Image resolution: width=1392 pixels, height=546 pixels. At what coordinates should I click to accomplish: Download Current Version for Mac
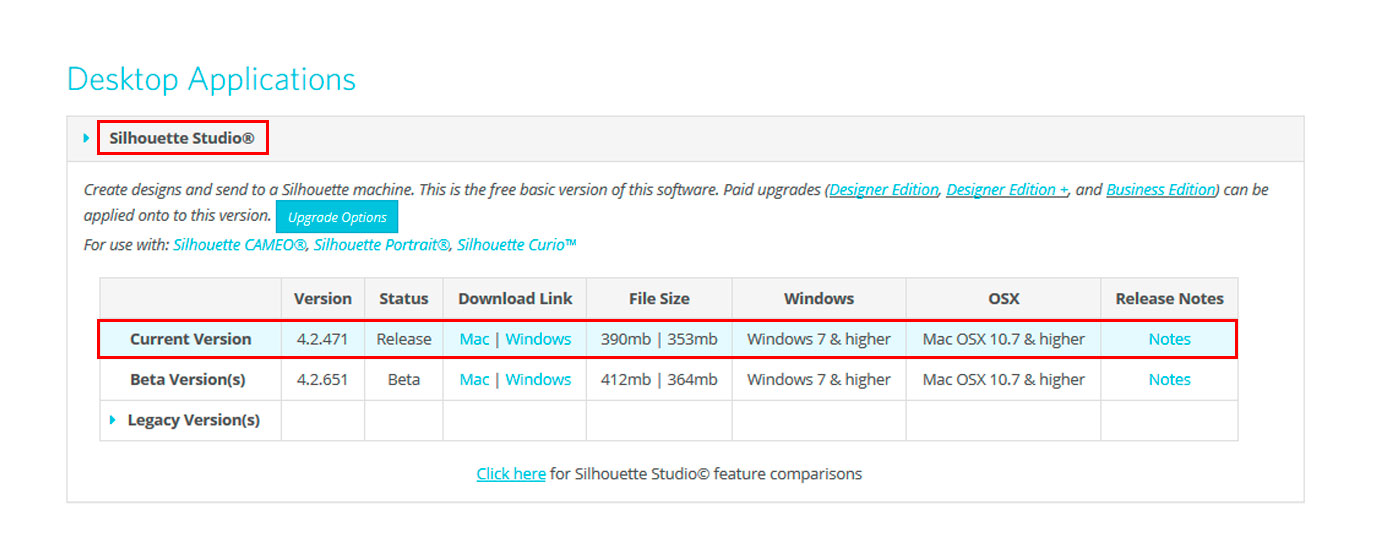[474, 339]
